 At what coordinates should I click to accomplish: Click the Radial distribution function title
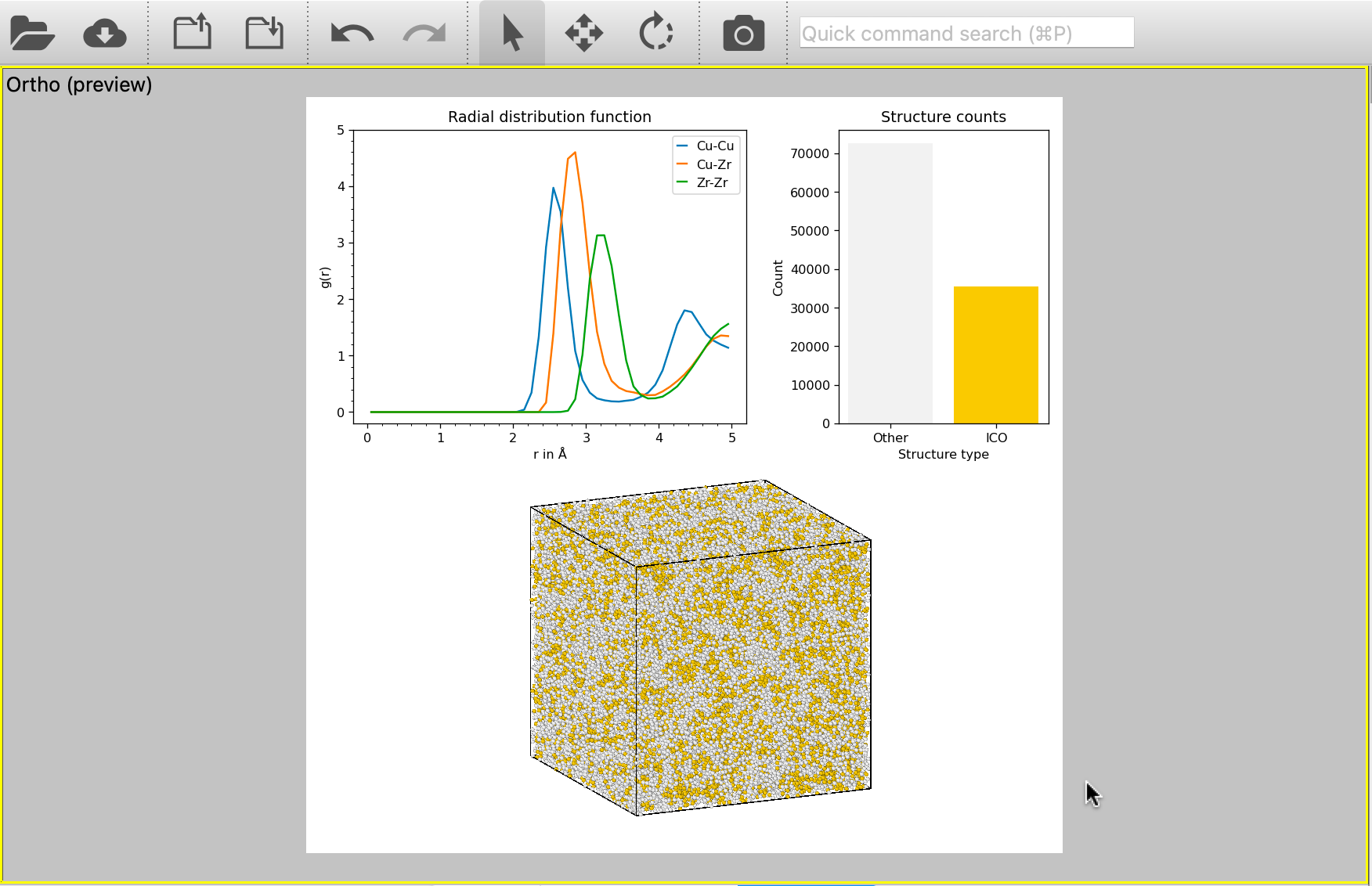(x=549, y=117)
